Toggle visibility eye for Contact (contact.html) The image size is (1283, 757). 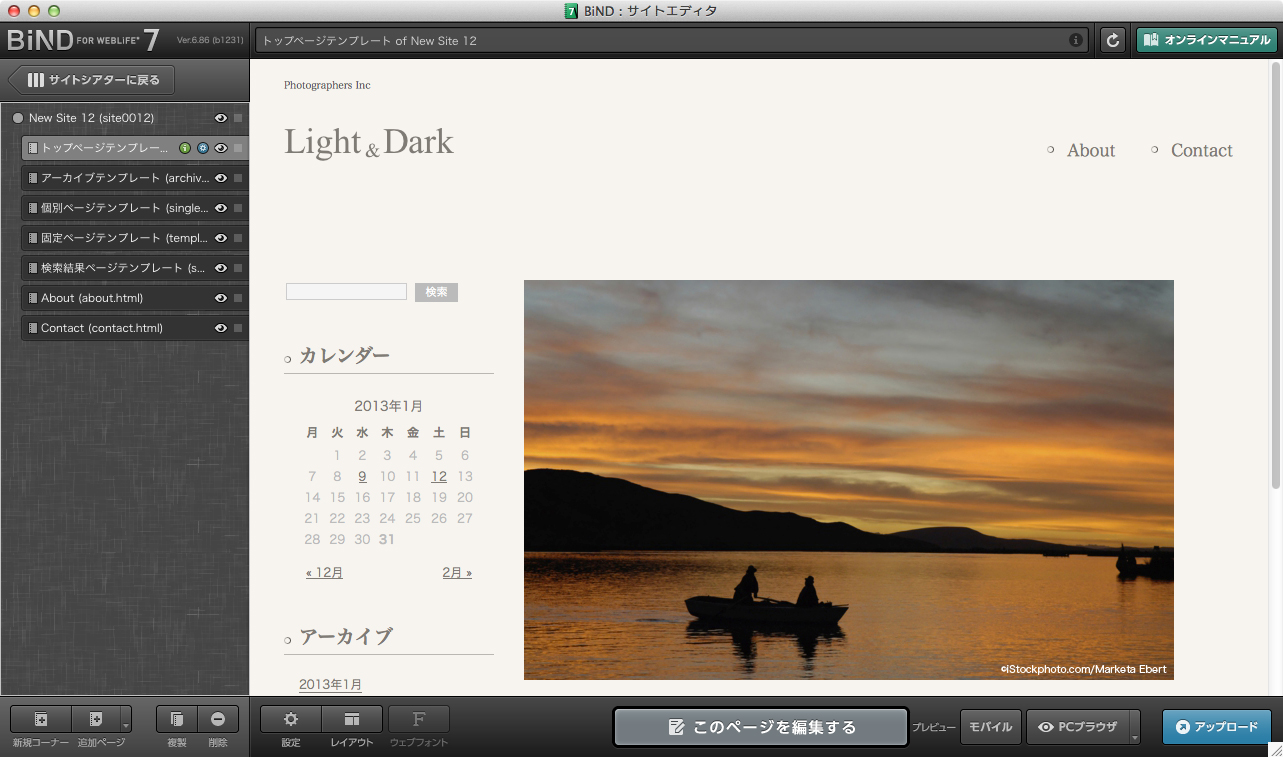coord(221,328)
